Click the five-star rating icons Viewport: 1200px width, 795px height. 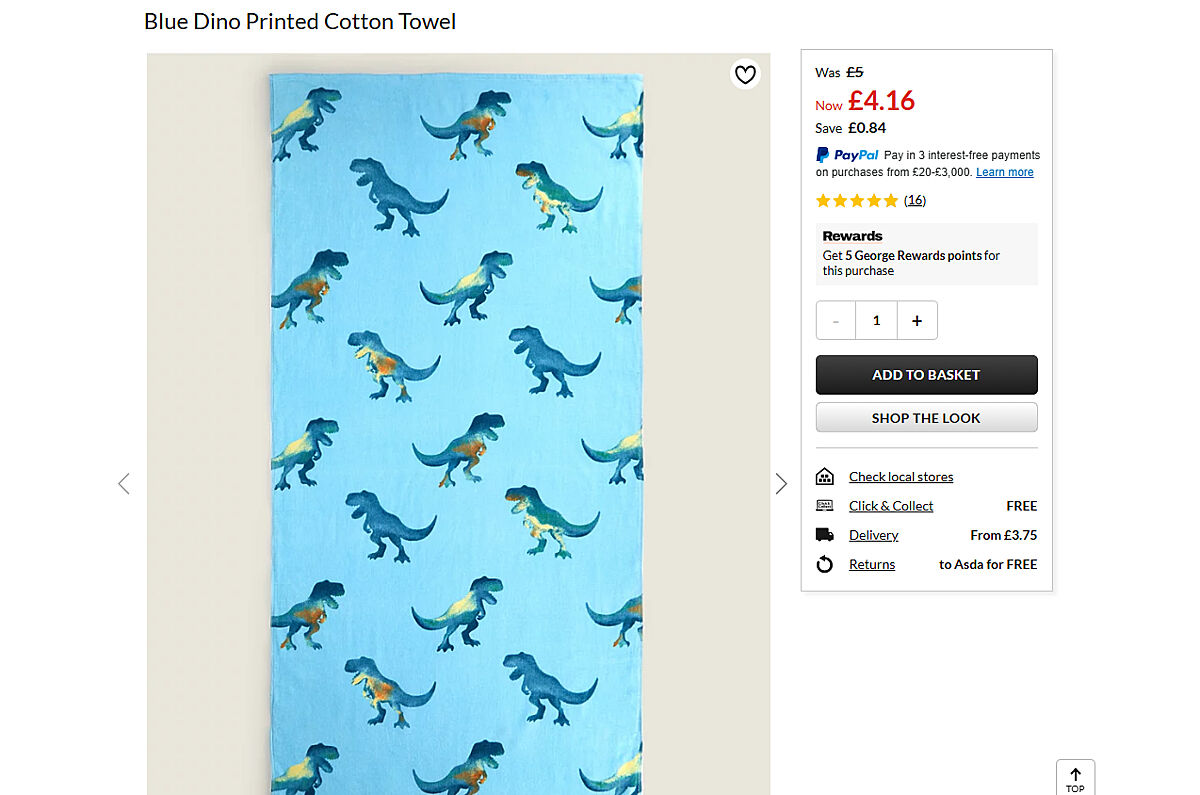(857, 201)
